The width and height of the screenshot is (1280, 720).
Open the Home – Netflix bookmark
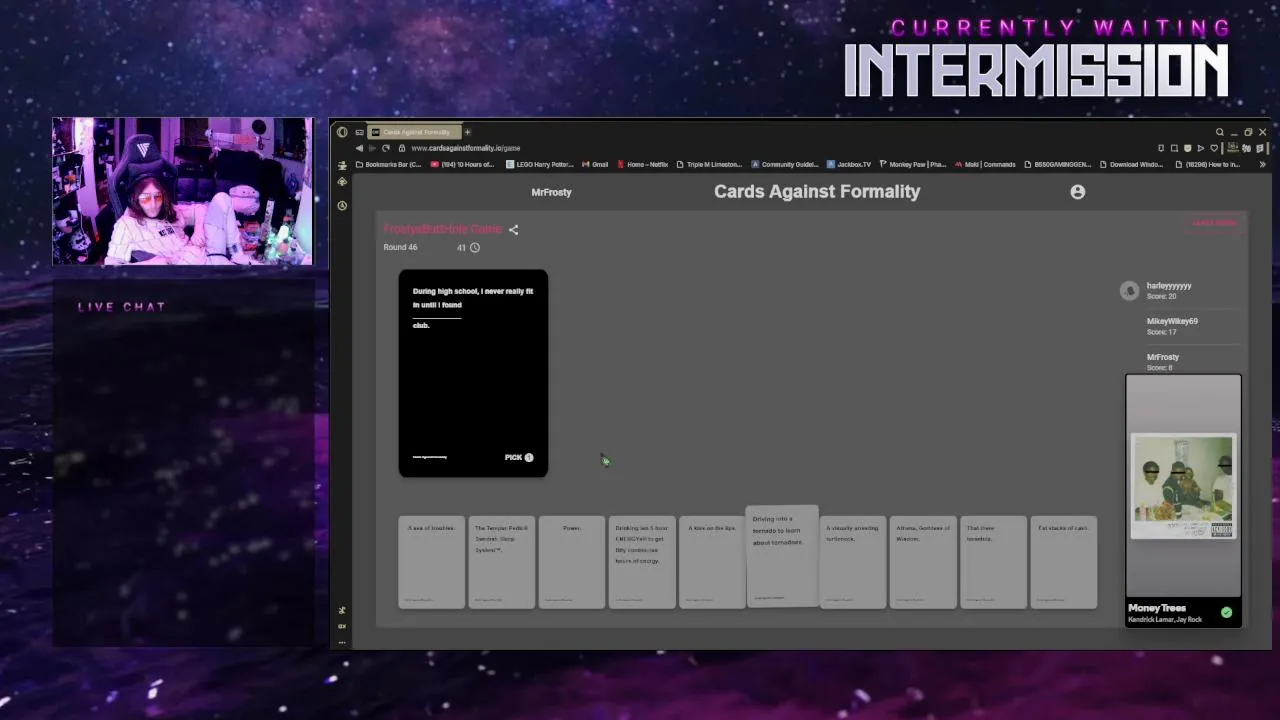click(x=643, y=164)
